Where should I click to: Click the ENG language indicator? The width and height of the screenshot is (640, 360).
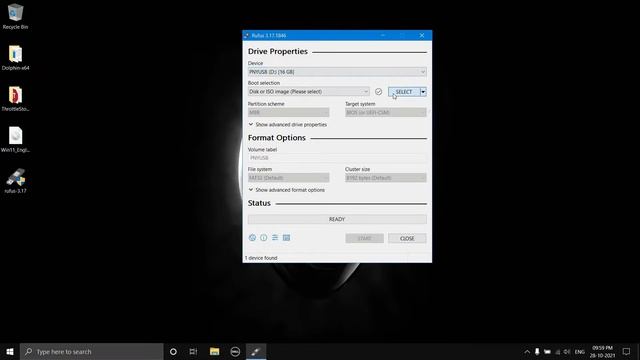tap(580, 352)
